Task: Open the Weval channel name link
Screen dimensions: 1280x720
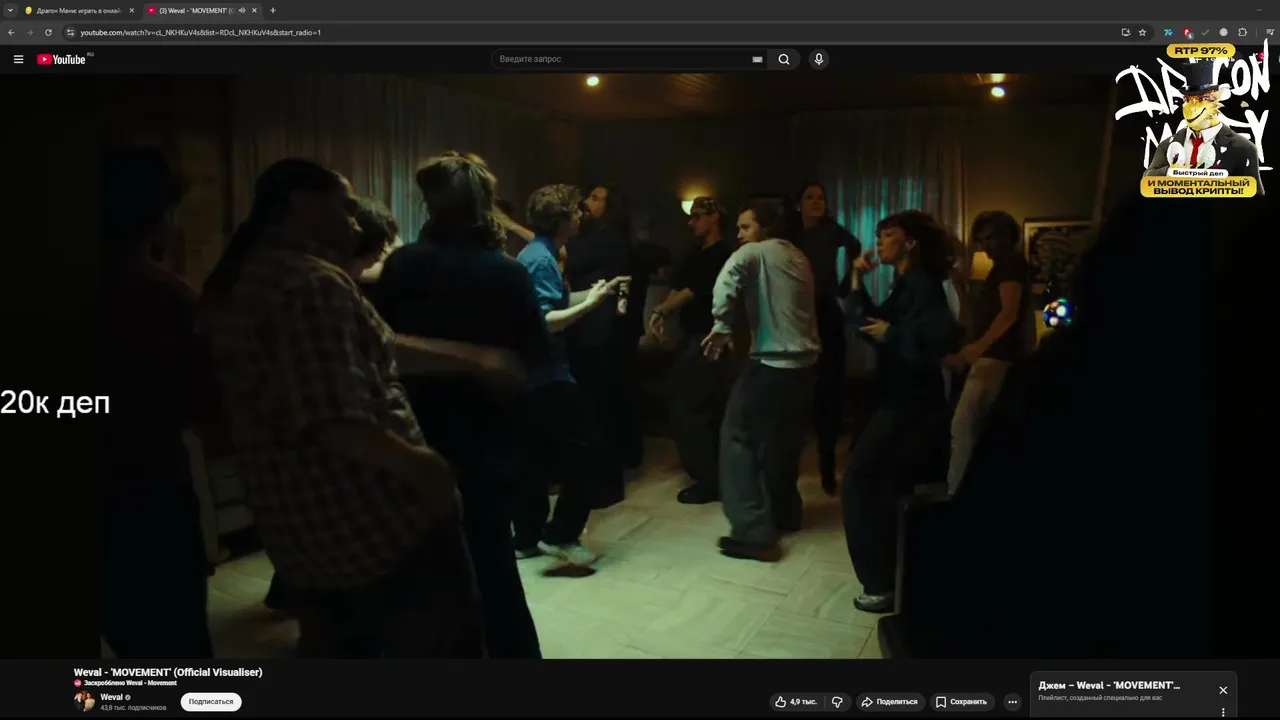Action: pyautogui.click(x=111, y=697)
